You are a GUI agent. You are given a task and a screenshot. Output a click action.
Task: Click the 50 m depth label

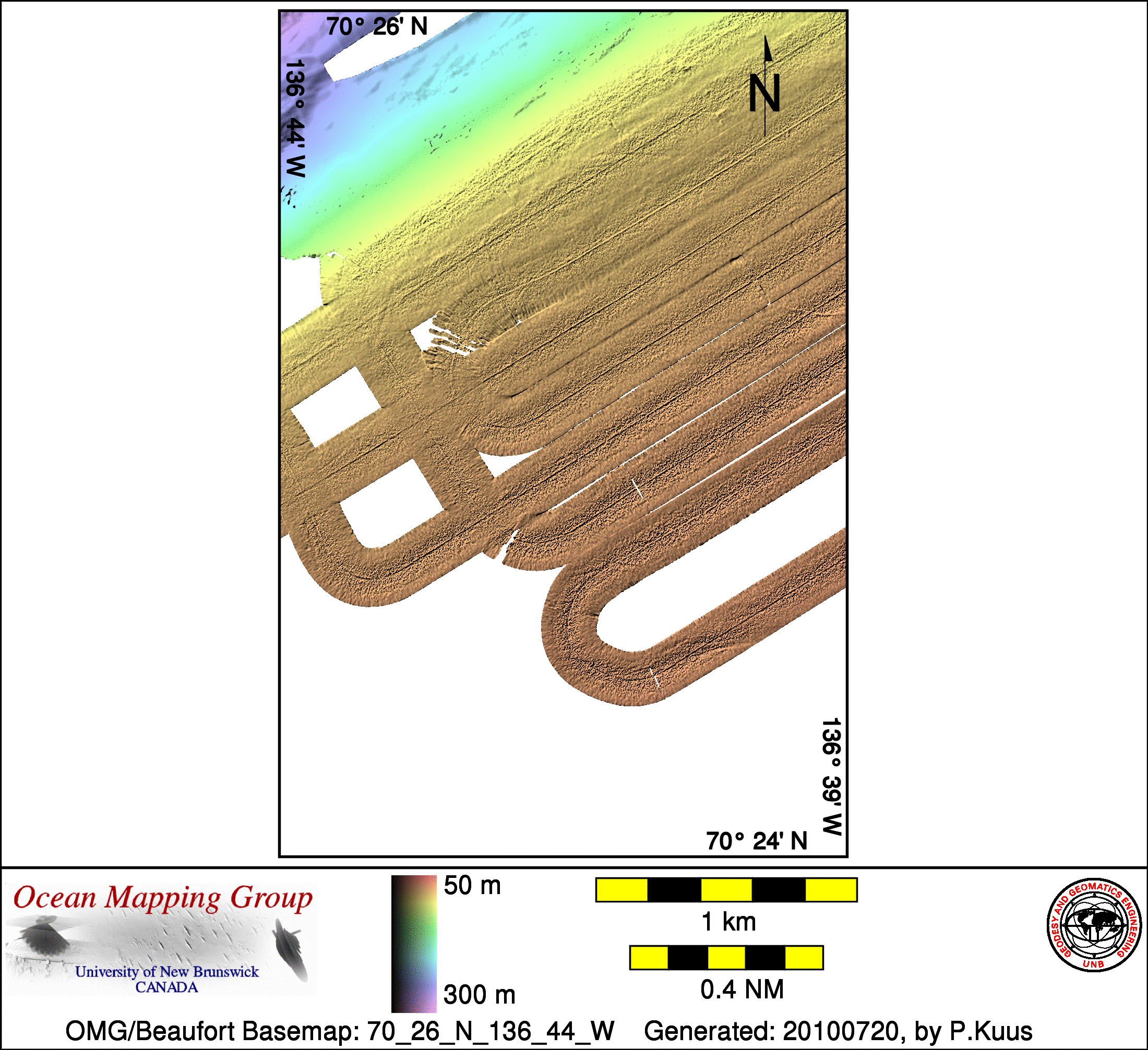(472, 886)
